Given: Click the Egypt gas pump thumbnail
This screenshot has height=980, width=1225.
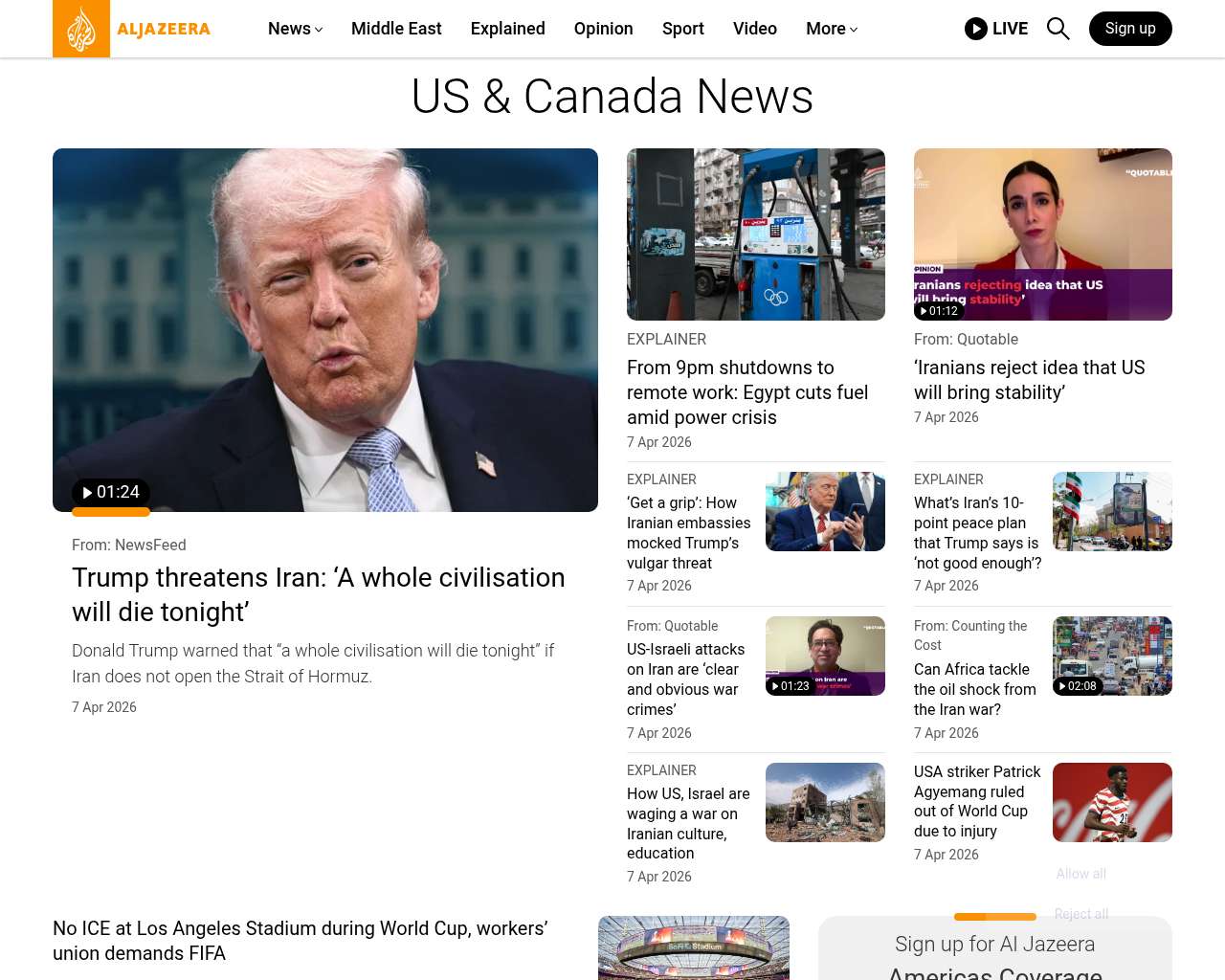Looking at the screenshot, I should click(755, 234).
